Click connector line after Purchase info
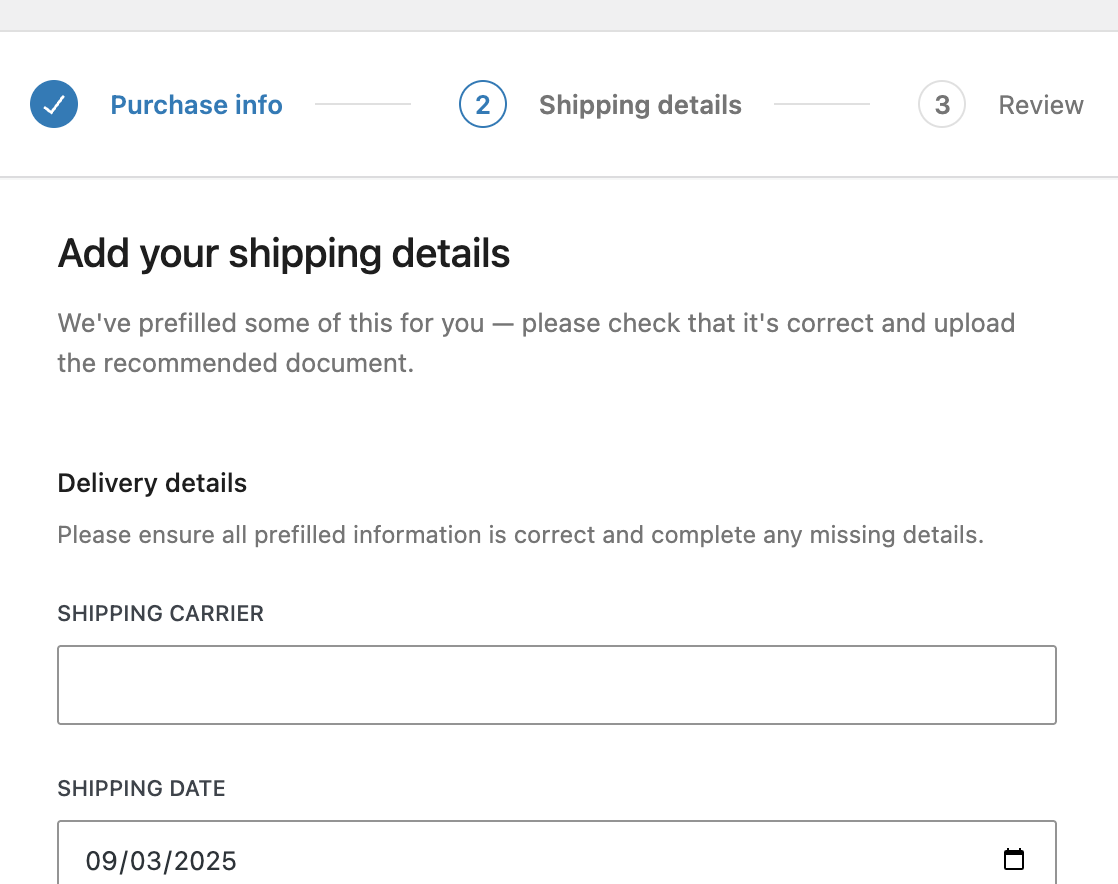Screen dimensions: 1118x884 tap(363, 104)
